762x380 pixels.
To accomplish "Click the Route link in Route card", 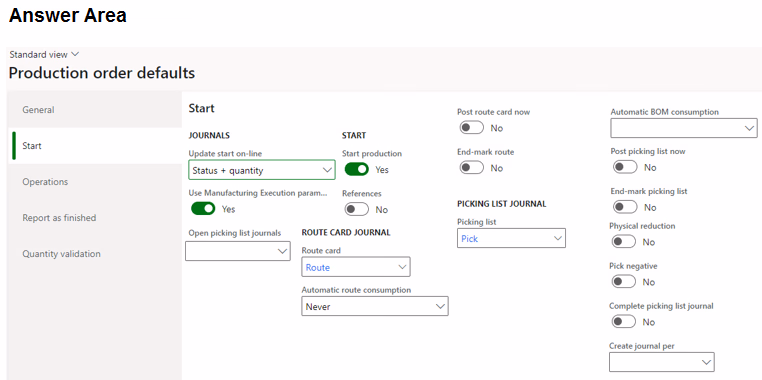I will click(318, 267).
